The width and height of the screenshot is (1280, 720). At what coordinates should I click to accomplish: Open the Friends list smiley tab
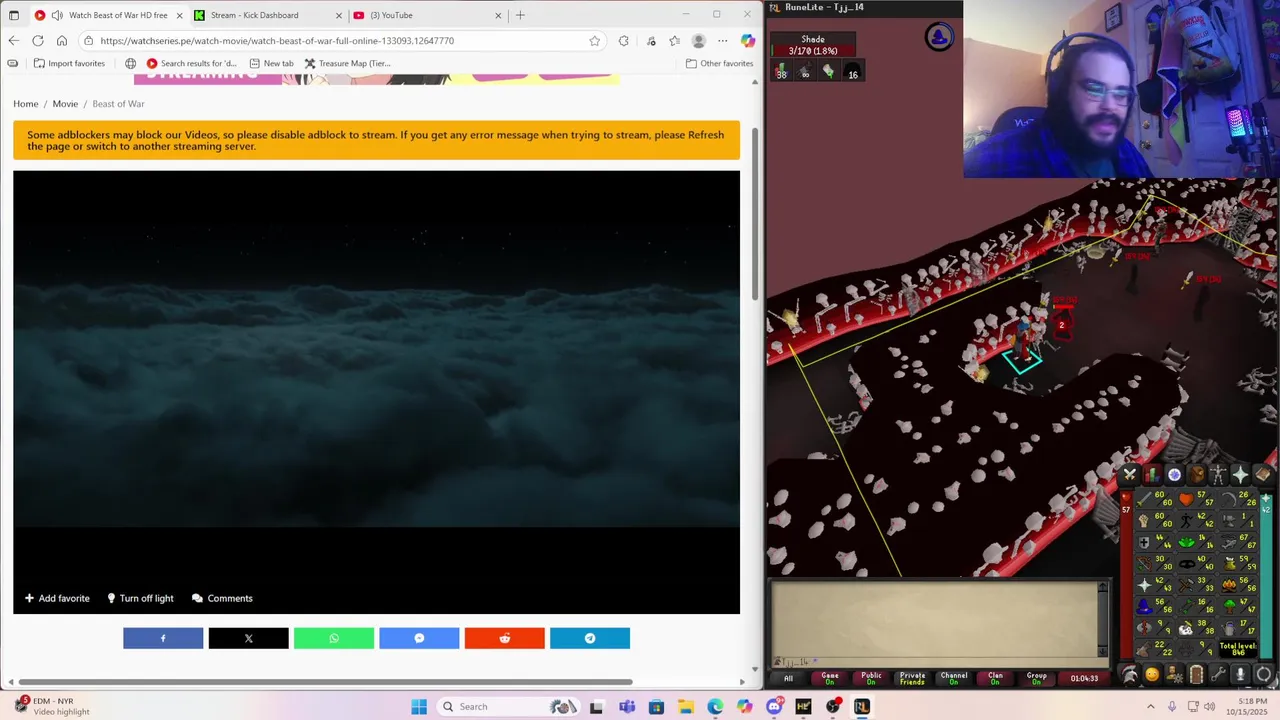[1152, 674]
